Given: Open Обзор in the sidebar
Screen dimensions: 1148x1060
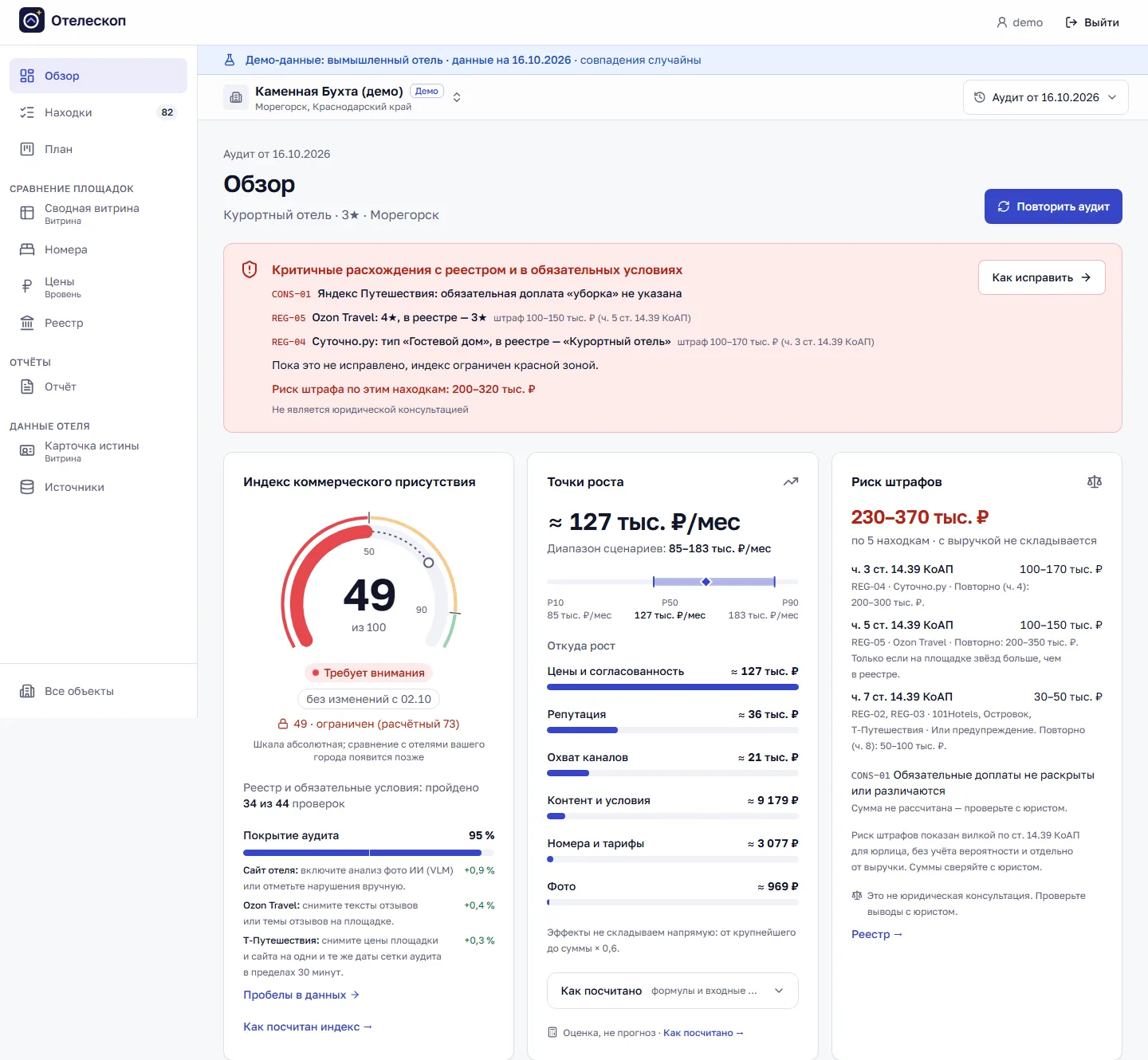Looking at the screenshot, I should click(x=98, y=76).
